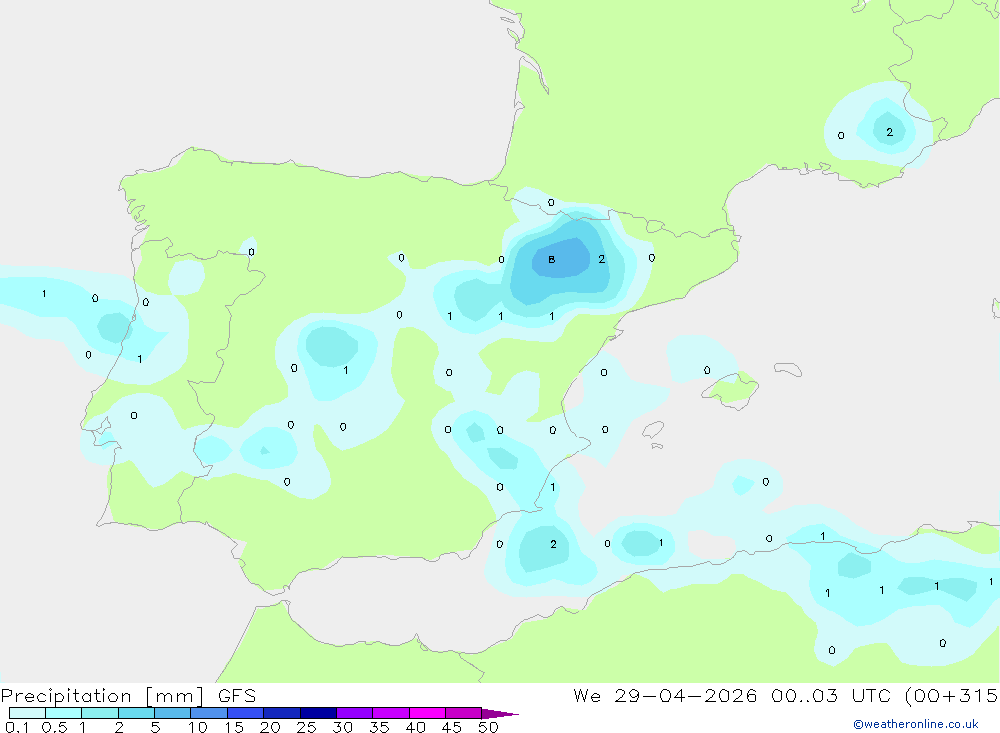Select the 30–35 mm purple legend swatch
The width and height of the screenshot is (1000, 733).
pyautogui.click(x=355, y=713)
